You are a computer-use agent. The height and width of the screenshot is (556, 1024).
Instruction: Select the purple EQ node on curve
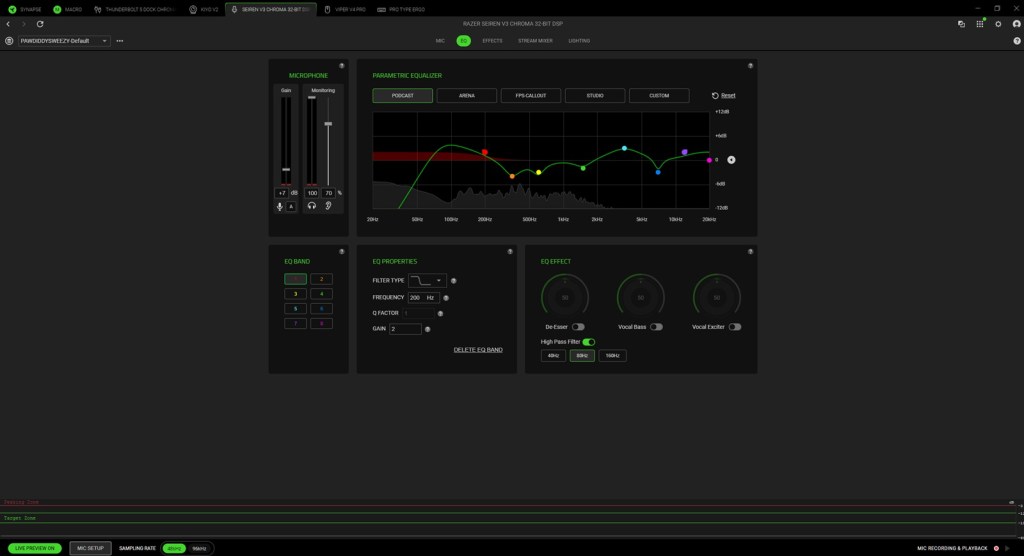(x=684, y=152)
